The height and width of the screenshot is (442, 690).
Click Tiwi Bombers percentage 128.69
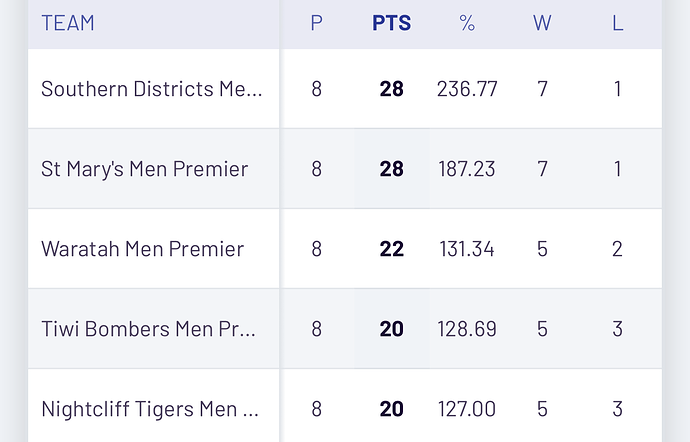tap(467, 329)
